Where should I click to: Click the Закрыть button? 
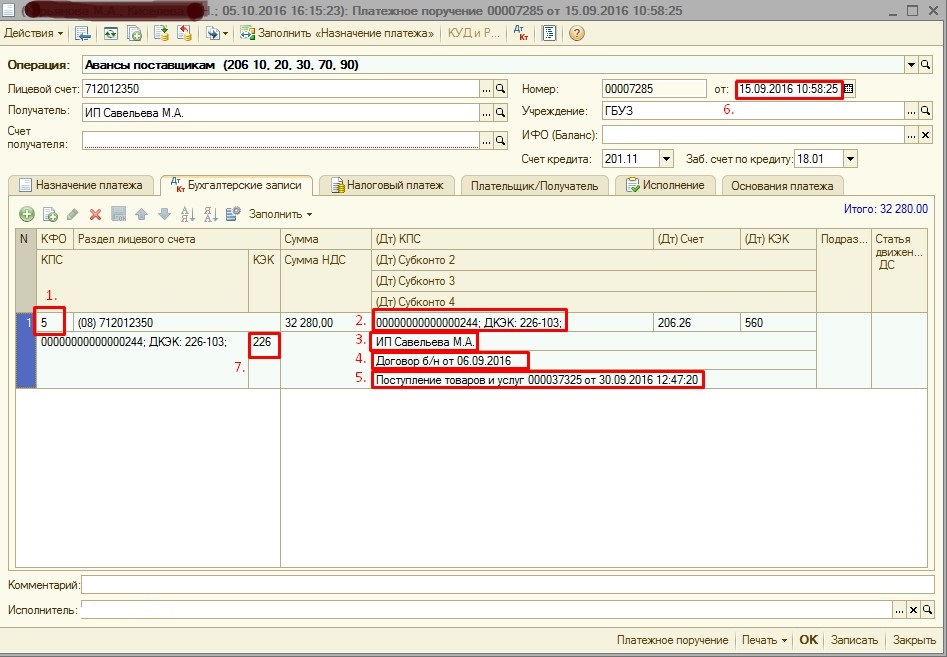[x=914, y=640]
